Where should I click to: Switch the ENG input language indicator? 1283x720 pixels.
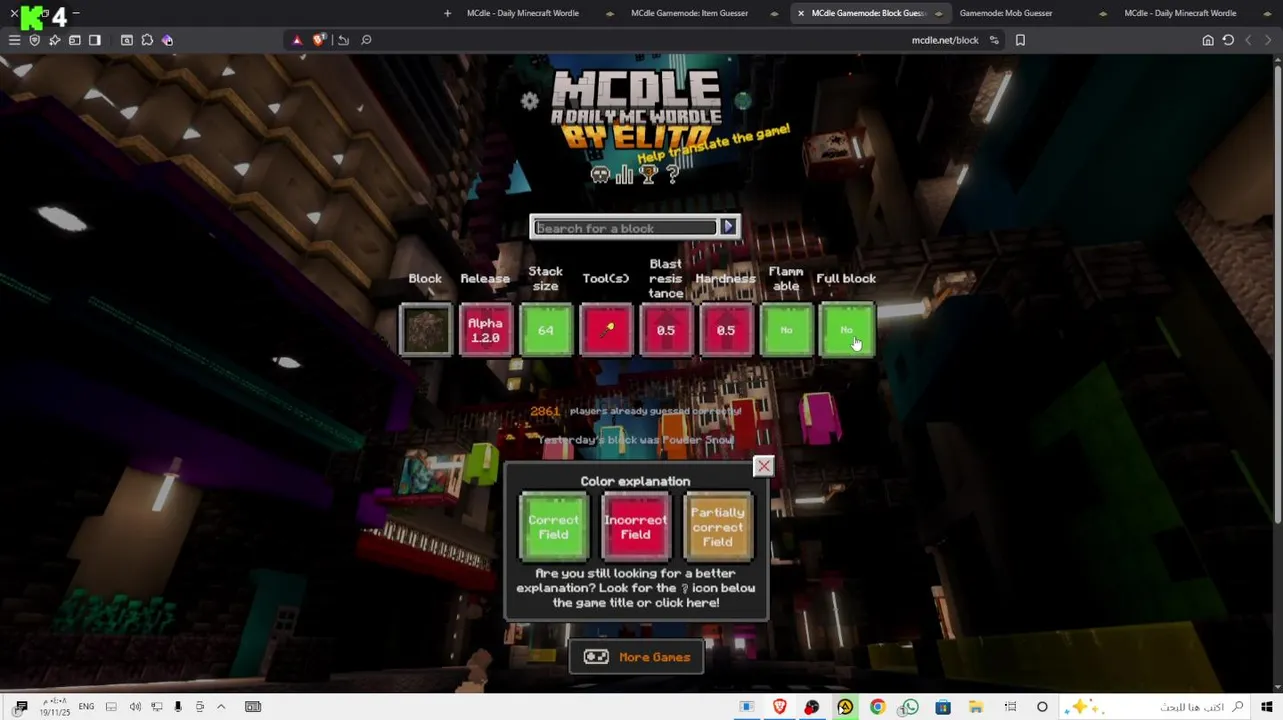[x=86, y=707]
